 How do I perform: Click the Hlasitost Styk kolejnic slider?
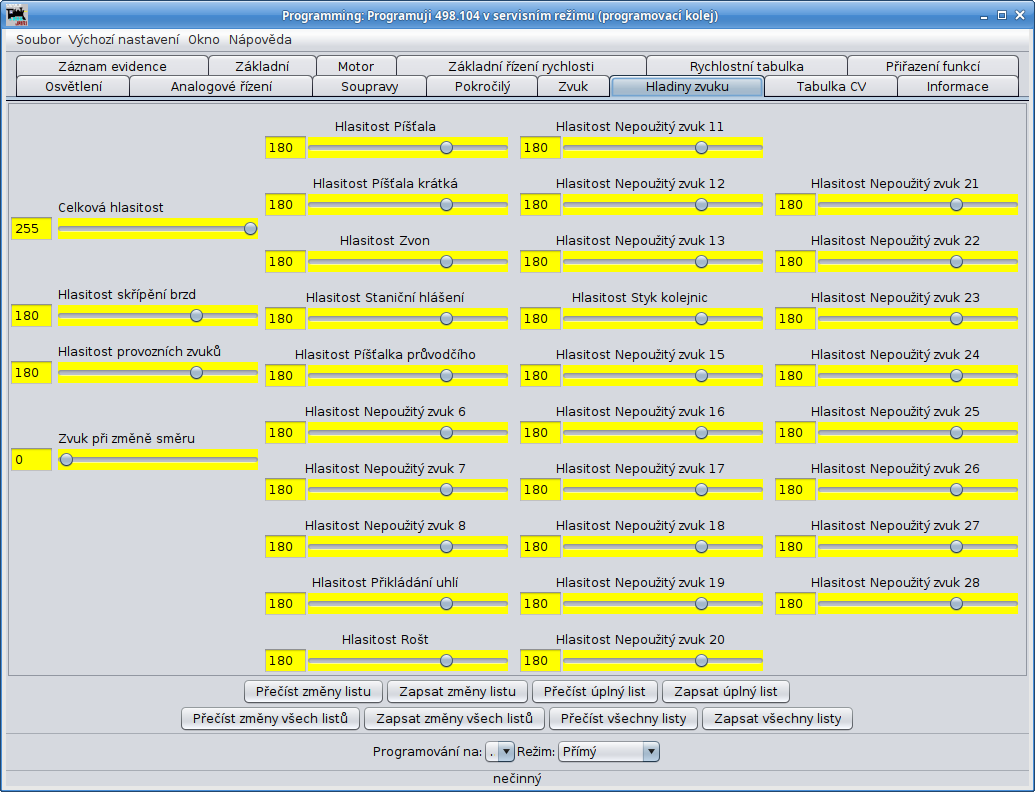point(662,319)
